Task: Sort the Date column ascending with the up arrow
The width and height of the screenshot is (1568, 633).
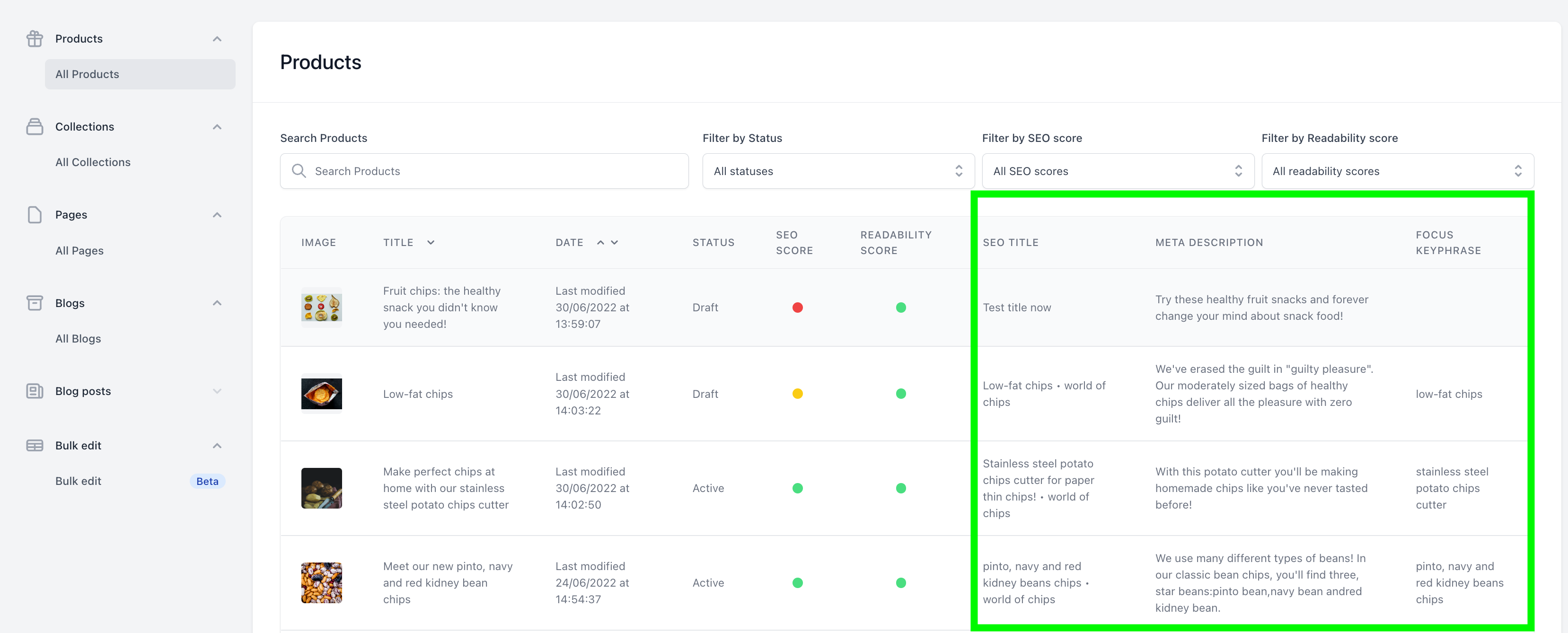Action: coord(600,242)
